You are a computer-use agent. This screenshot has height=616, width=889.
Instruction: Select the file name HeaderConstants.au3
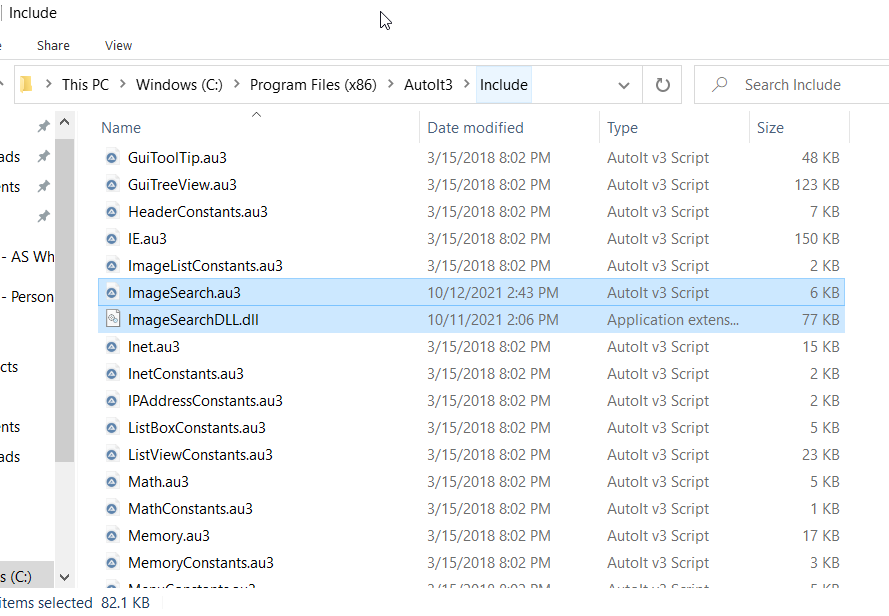click(198, 212)
